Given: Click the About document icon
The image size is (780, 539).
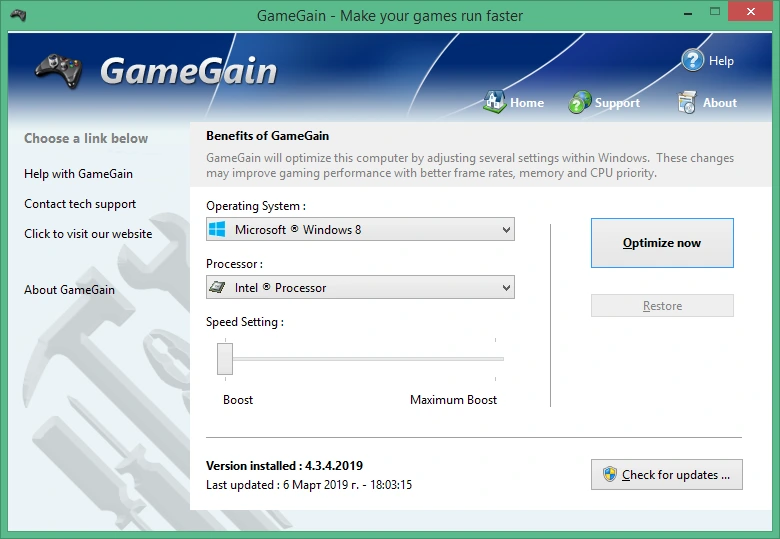Looking at the screenshot, I should [687, 102].
